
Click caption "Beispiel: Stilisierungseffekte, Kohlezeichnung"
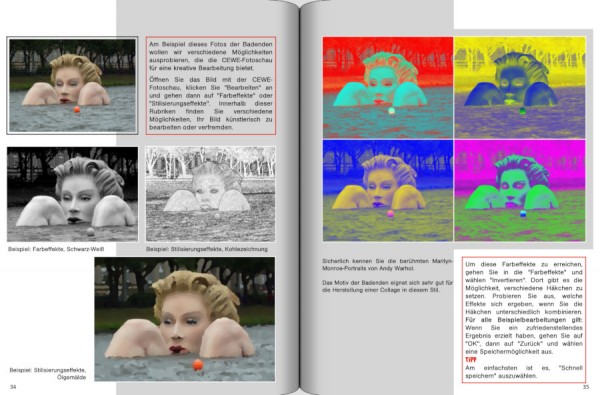(207, 249)
